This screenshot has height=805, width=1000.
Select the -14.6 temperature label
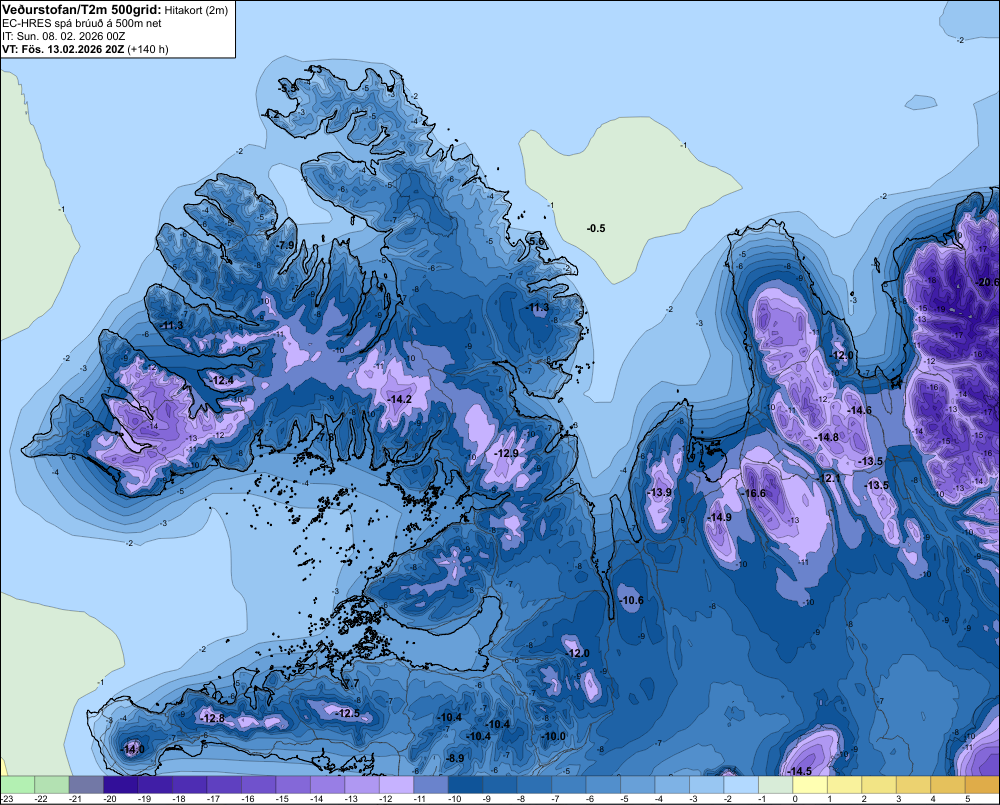pos(859,410)
